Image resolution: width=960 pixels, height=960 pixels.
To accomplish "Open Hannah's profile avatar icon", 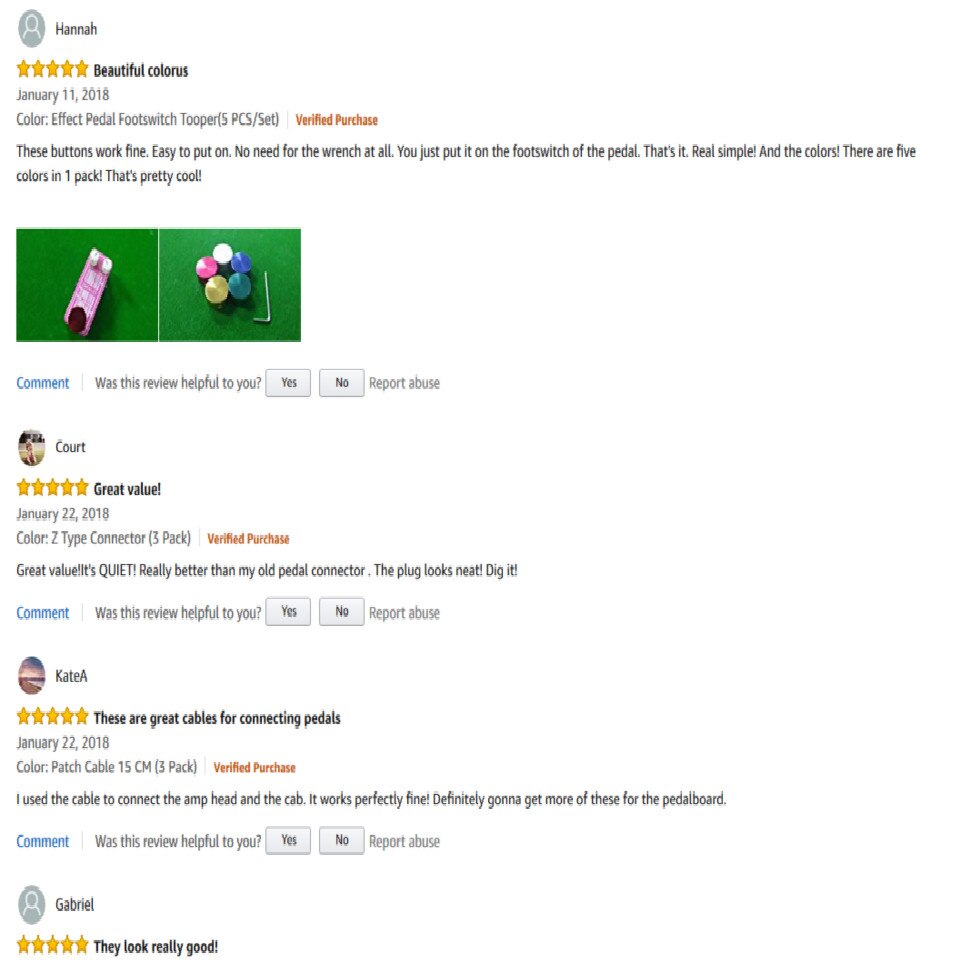I will 32,29.
